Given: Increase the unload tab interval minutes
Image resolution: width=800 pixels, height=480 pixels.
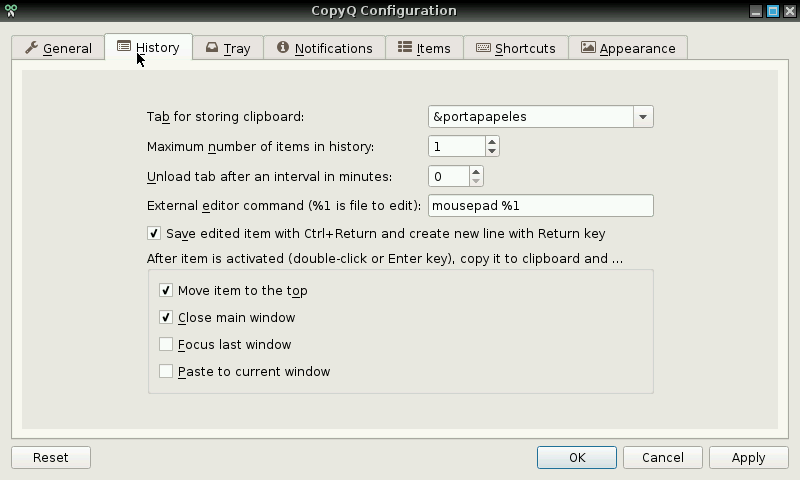Looking at the screenshot, I should pos(476,172).
